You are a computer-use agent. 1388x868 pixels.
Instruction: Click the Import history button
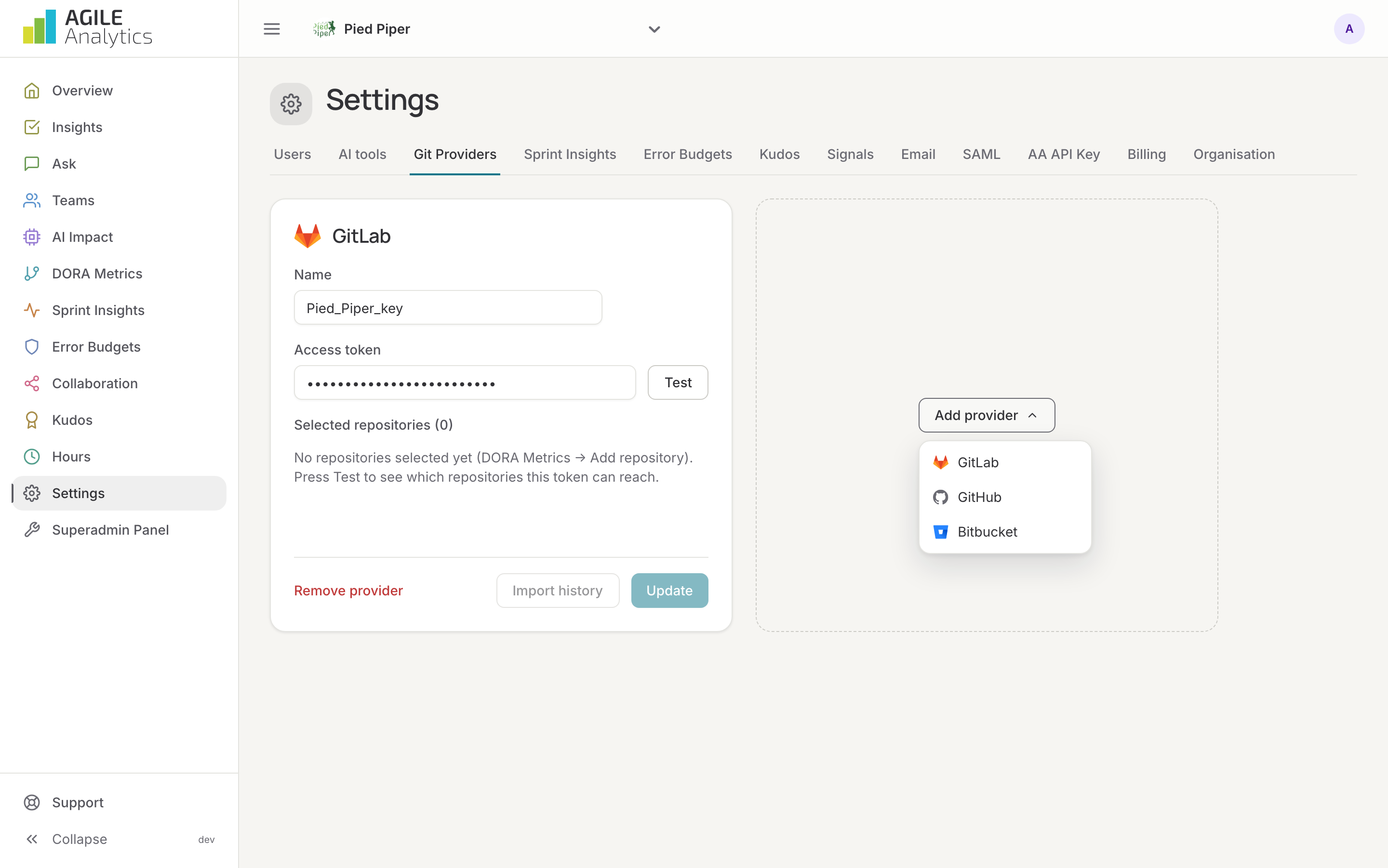tap(558, 591)
